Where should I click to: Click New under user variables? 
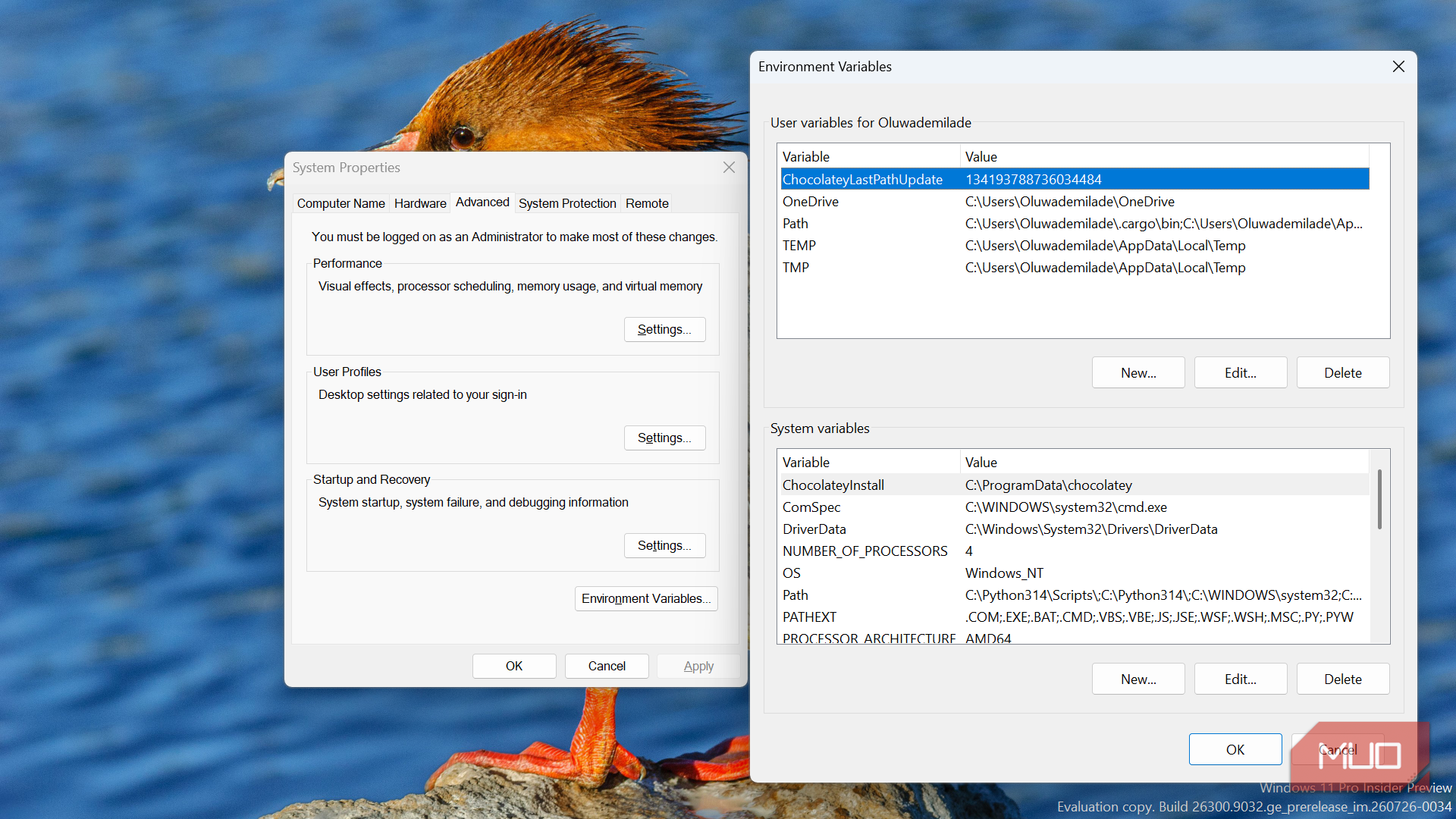(x=1138, y=373)
